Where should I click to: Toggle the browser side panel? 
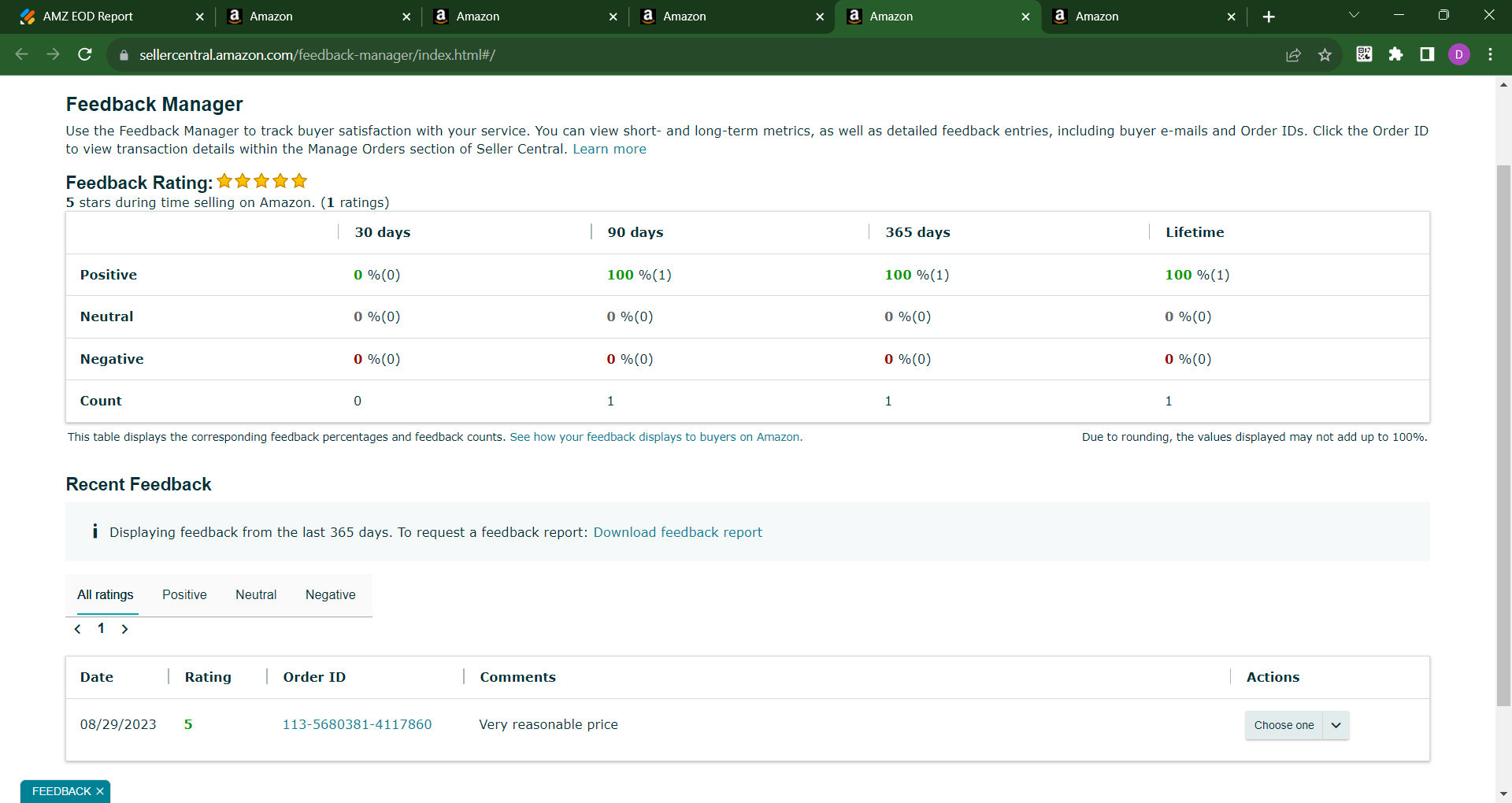coord(1427,54)
